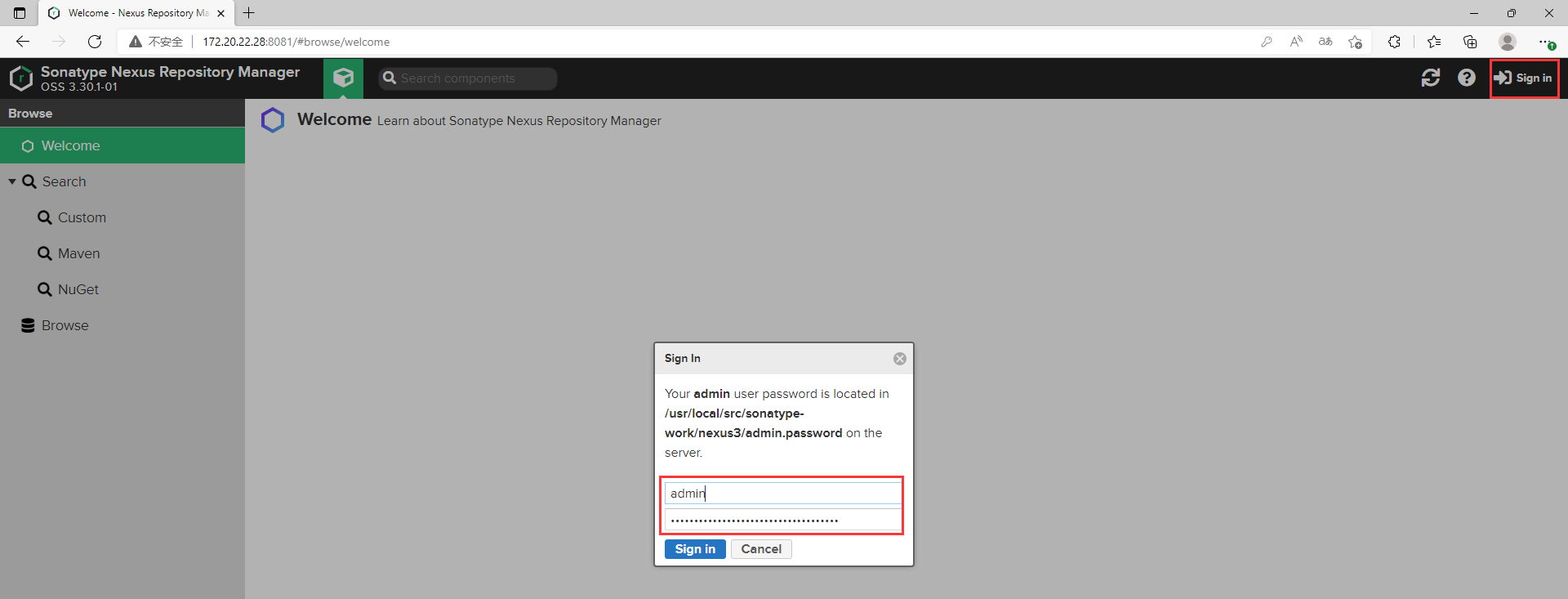Screen dimensions: 1568x599
Task: Open the Browse cube icon in header
Action: click(x=344, y=78)
